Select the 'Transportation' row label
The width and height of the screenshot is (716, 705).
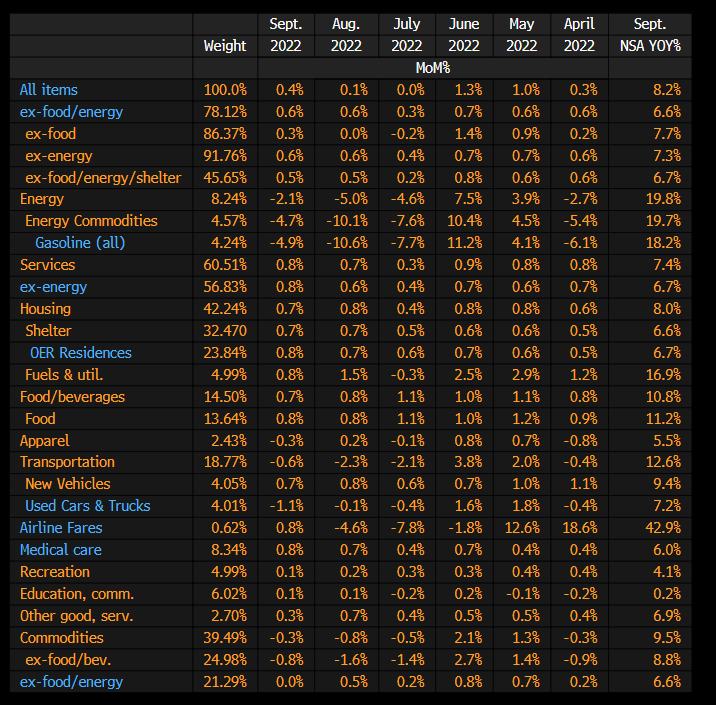[67, 462]
